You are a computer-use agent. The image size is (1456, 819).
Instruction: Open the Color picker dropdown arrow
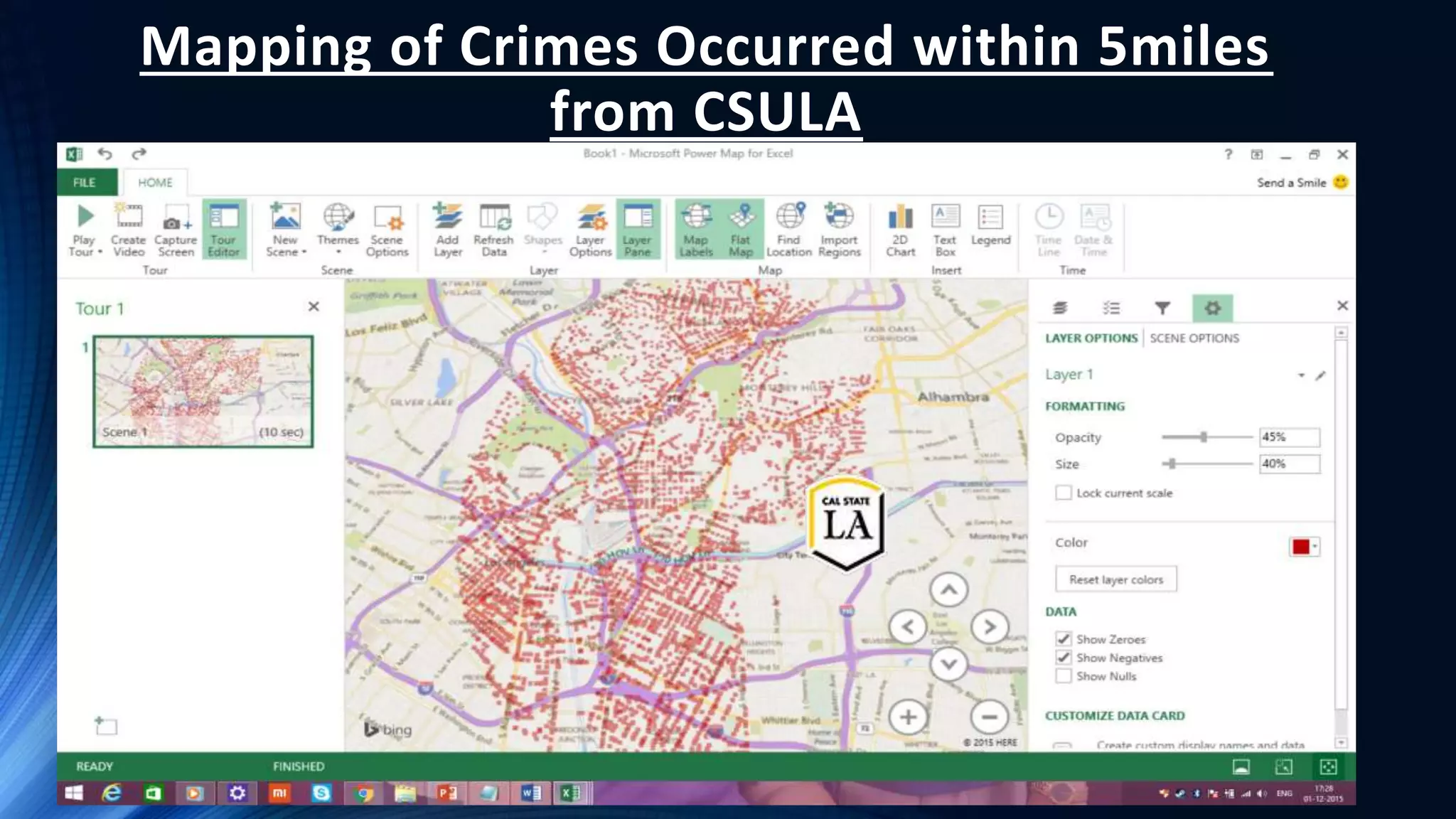coord(1316,547)
